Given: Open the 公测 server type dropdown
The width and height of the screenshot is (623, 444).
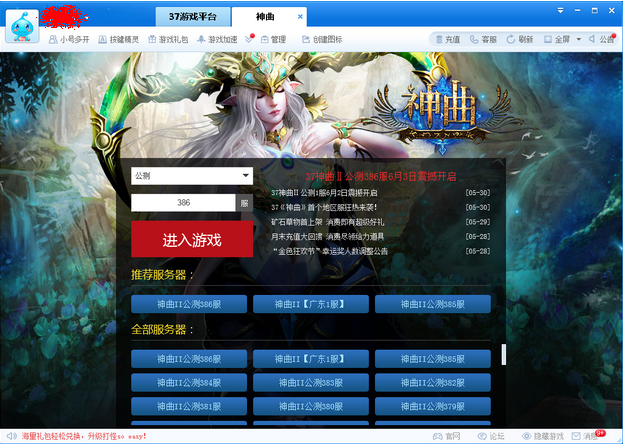Looking at the screenshot, I should pos(192,176).
